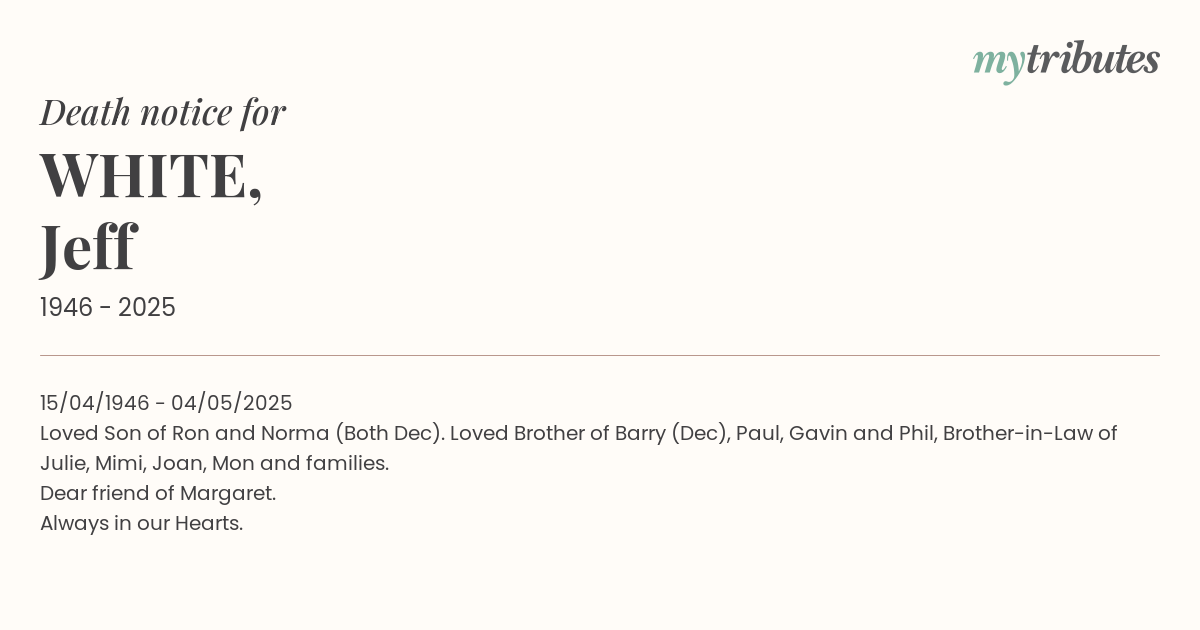The height and width of the screenshot is (630, 1200).
Task: Click the birth date 15/04/1946
Action: [94, 403]
